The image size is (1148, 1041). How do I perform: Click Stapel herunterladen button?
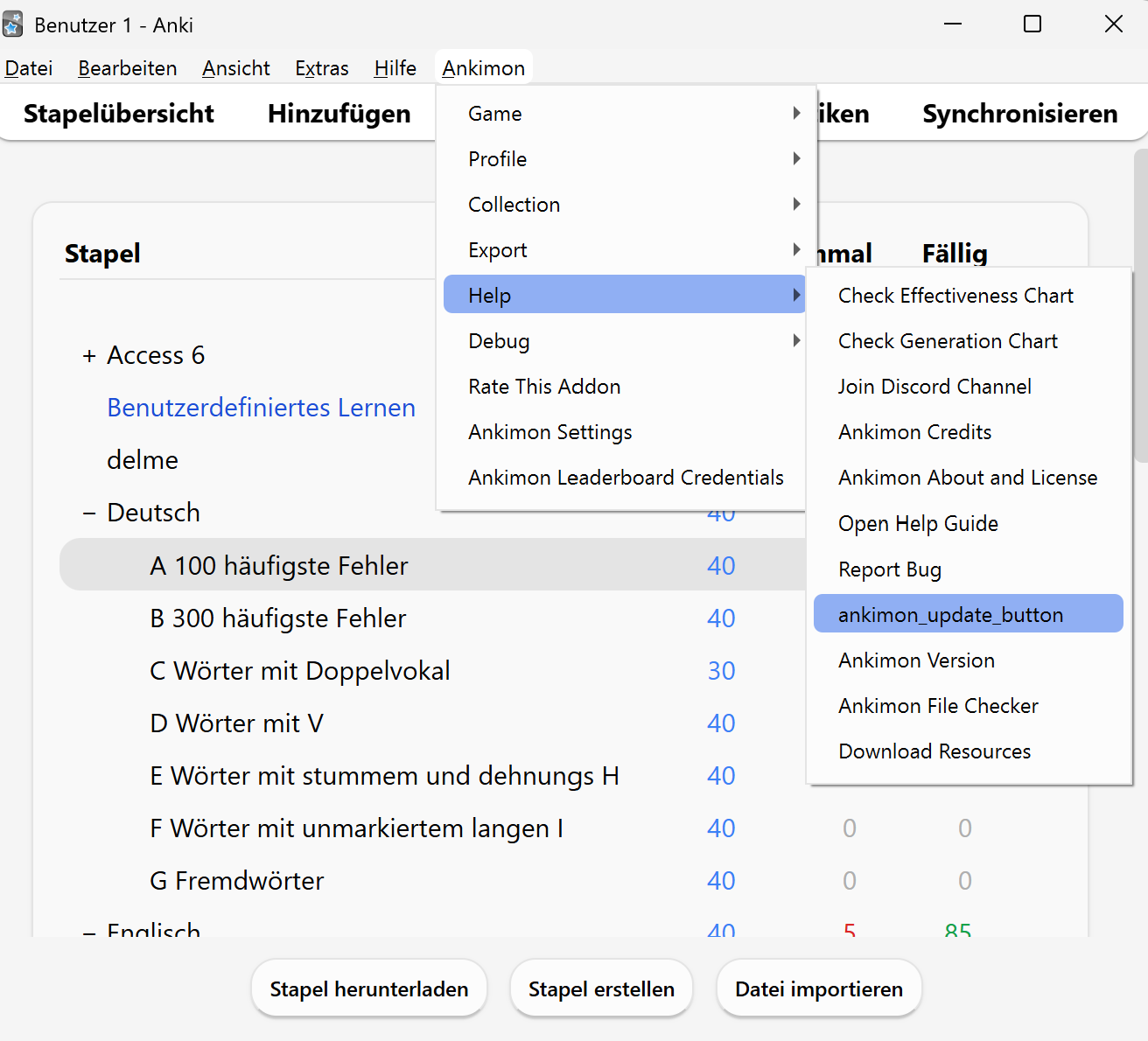[369, 989]
